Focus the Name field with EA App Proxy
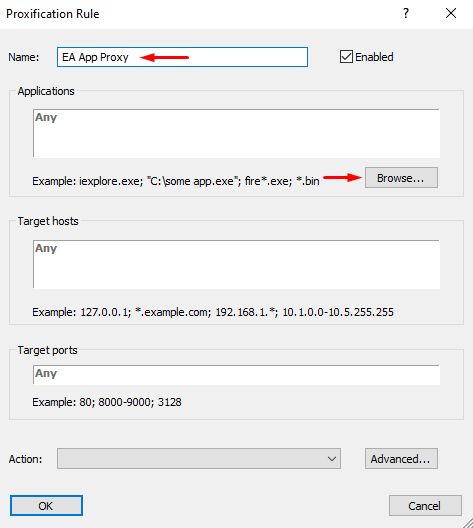 pyautogui.click(x=182, y=57)
